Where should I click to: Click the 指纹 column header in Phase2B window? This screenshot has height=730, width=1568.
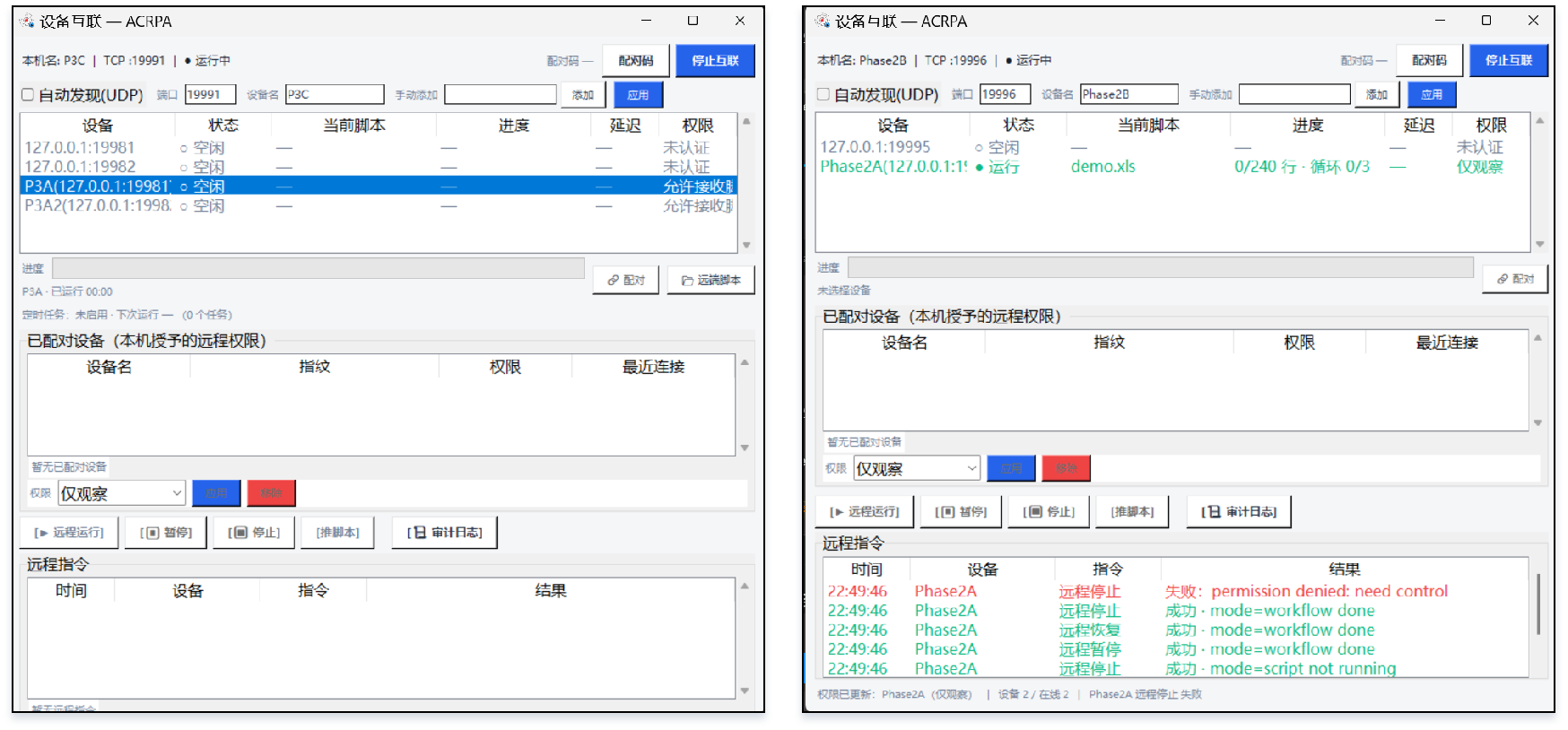tap(1110, 343)
